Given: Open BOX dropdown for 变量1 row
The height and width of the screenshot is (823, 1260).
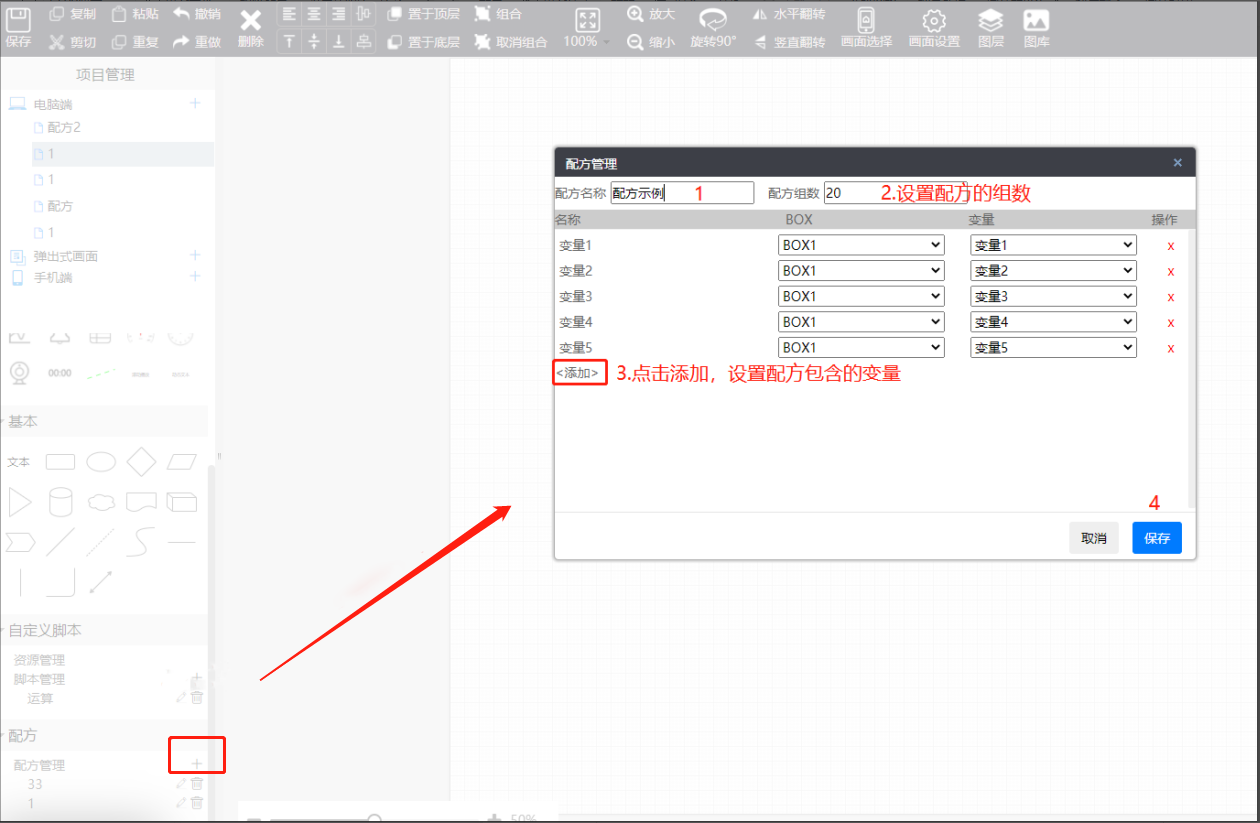Looking at the screenshot, I should click(x=861, y=245).
